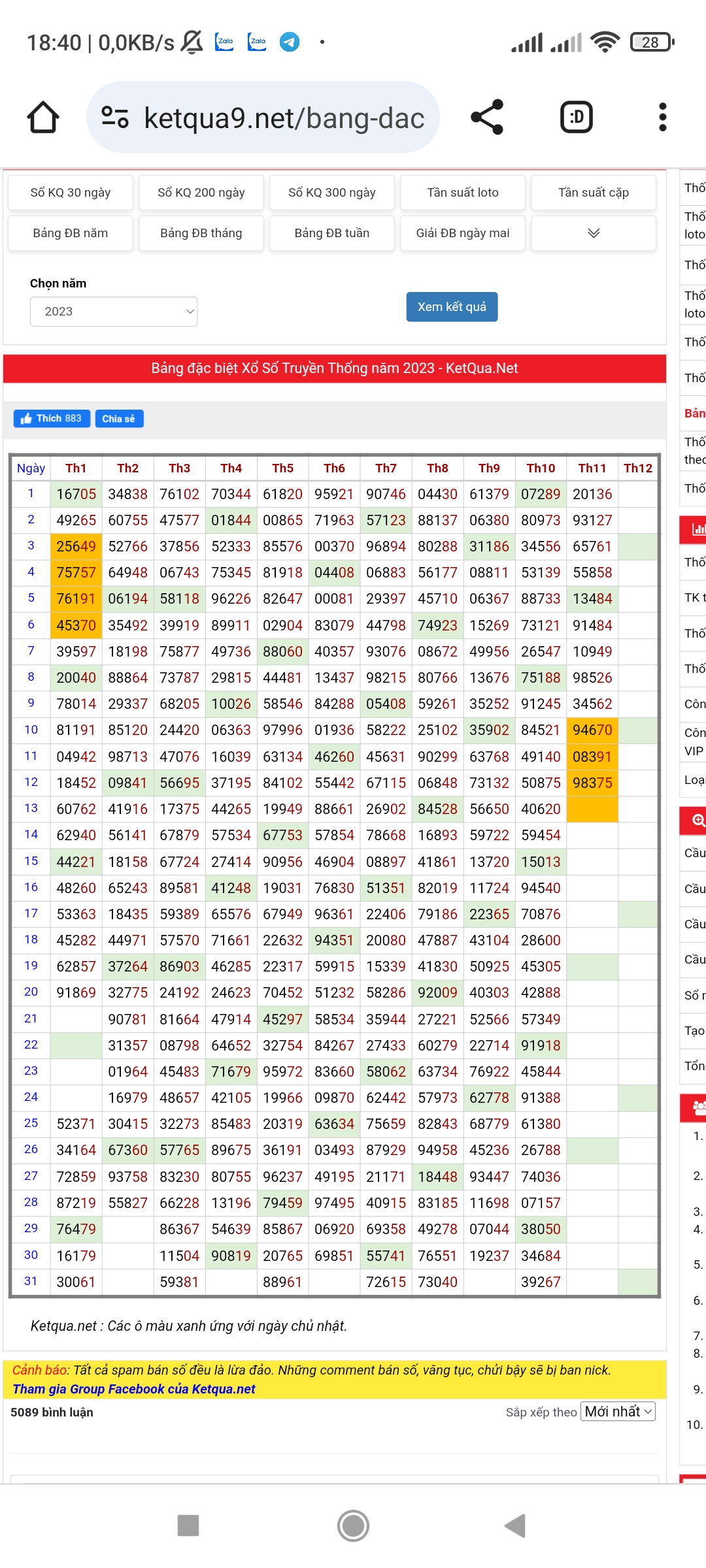Open browser three-dot menu
Image resolution: width=706 pixels, height=1568 pixels.
[x=662, y=118]
